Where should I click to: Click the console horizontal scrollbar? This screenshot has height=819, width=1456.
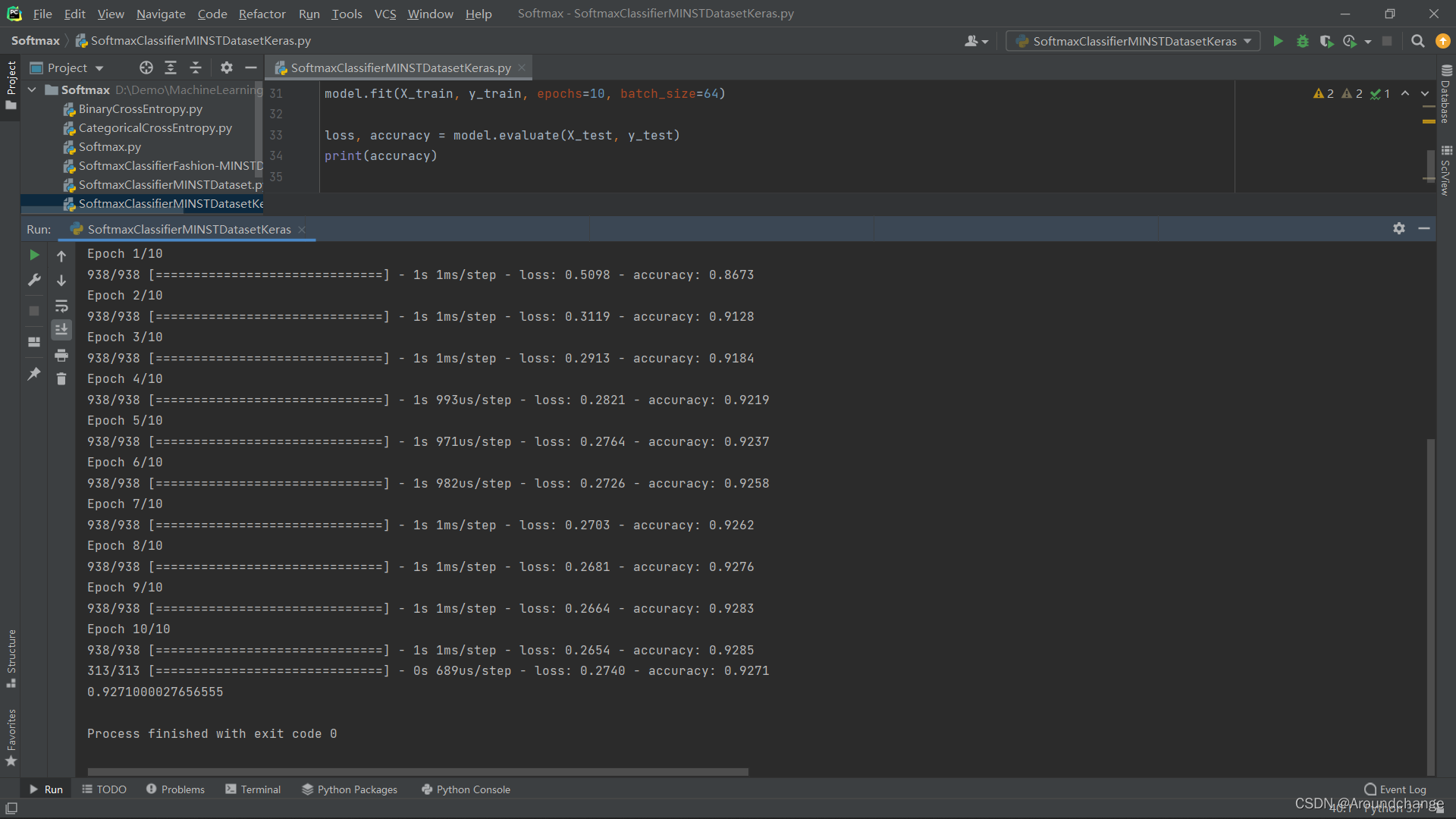pyautogui.click(x=417, y=771)
